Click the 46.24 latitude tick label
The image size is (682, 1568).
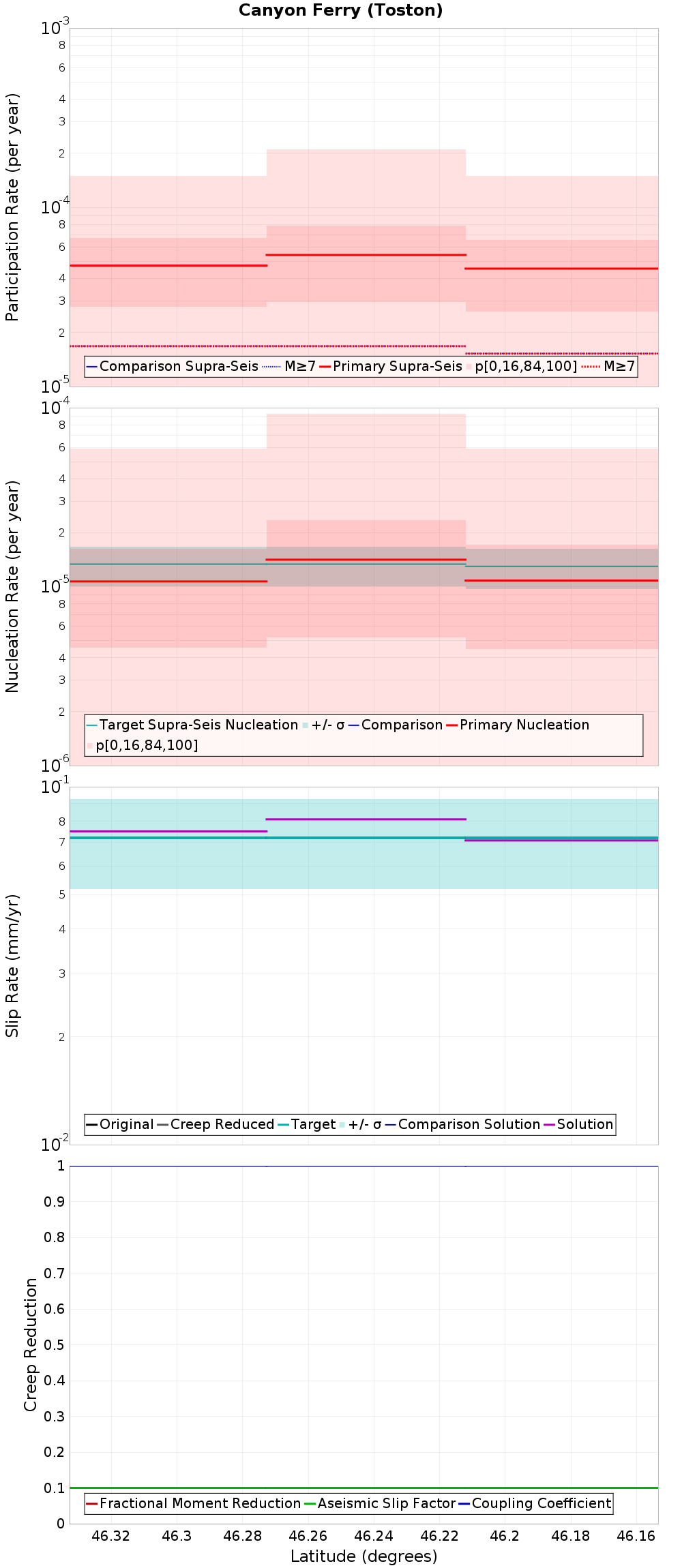coord(374,1536)
